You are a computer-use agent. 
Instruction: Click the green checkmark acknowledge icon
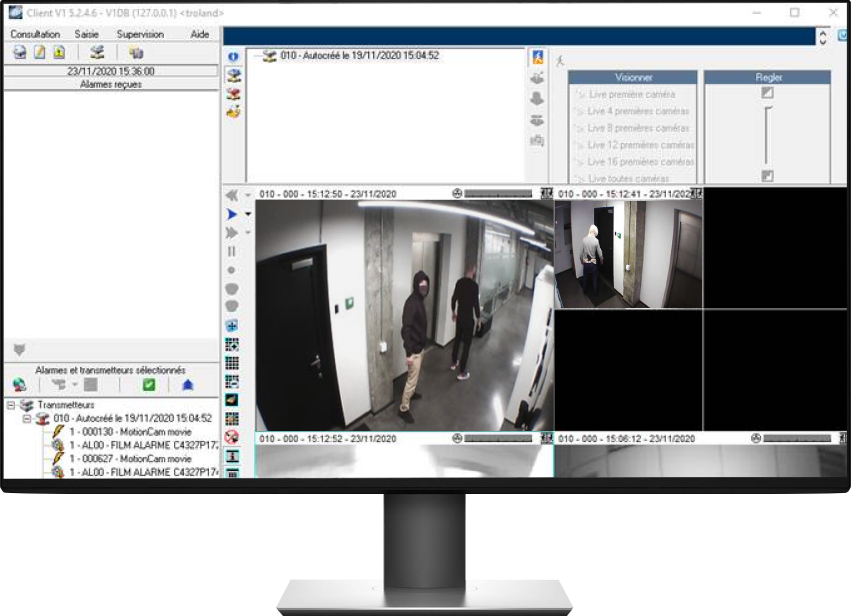[x=149, y=385]
